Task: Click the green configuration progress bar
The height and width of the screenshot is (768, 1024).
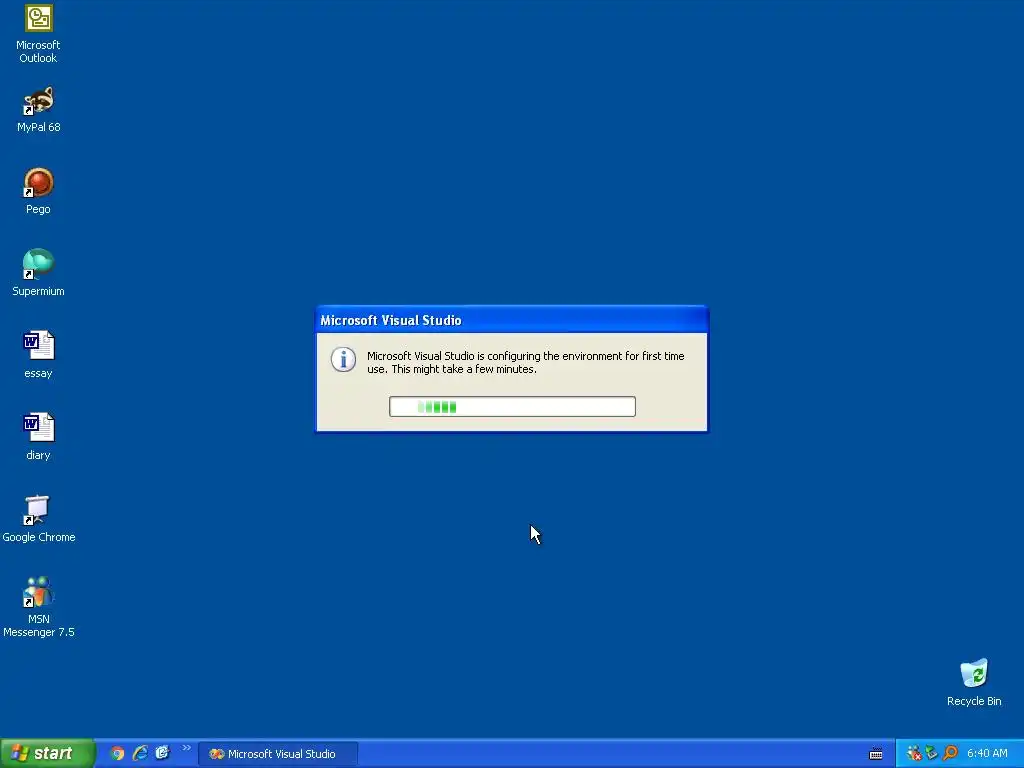Action: pos(512,407)
